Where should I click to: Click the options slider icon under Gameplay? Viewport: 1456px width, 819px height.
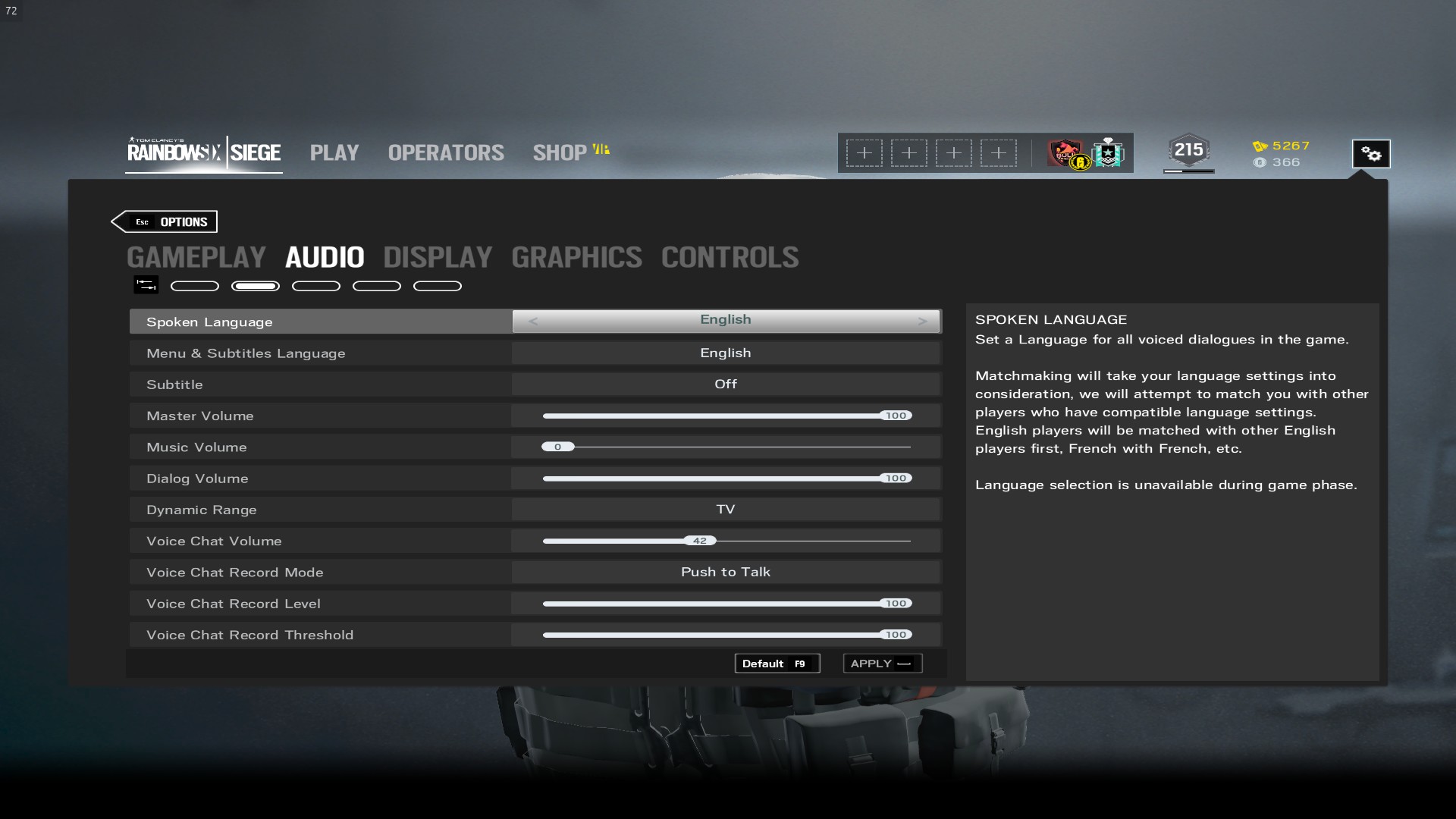[x=146, y=285]
